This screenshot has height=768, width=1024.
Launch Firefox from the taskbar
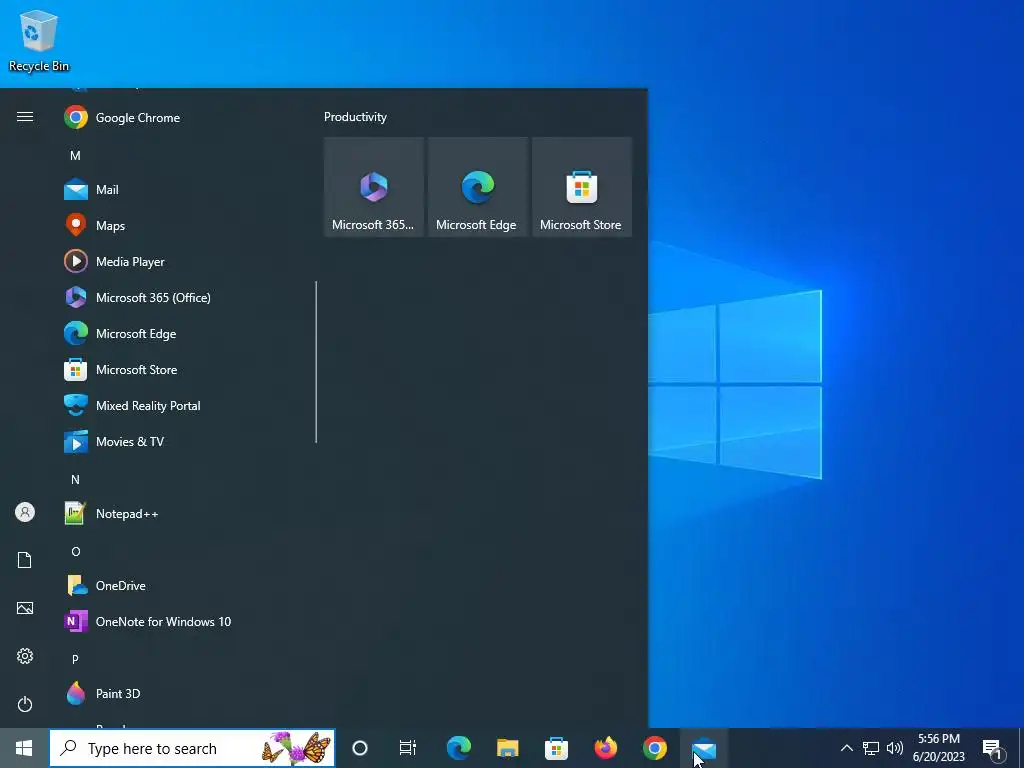click(605, 748)
